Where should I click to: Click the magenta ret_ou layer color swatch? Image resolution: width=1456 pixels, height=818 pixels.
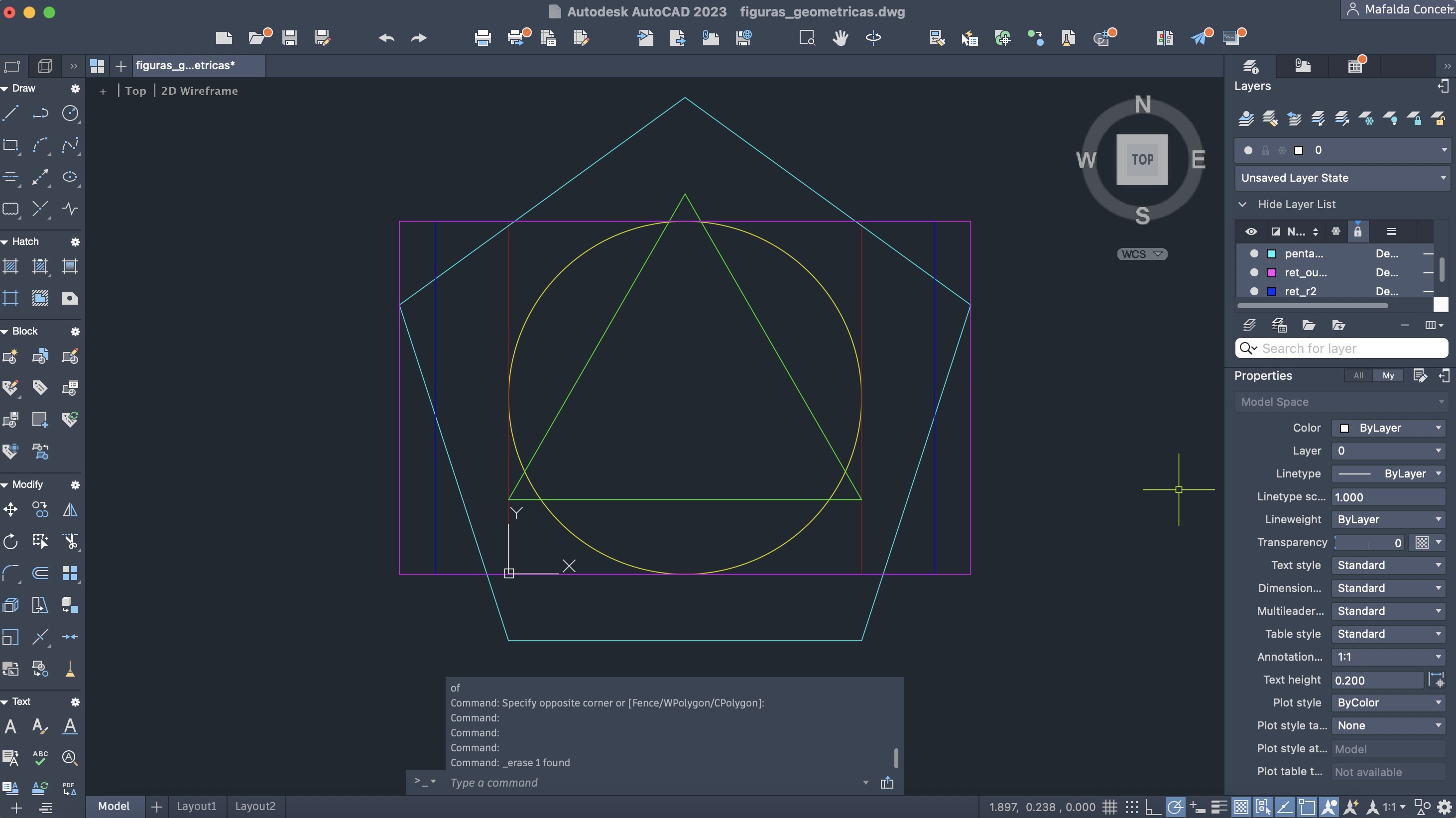click(1272, 273)
